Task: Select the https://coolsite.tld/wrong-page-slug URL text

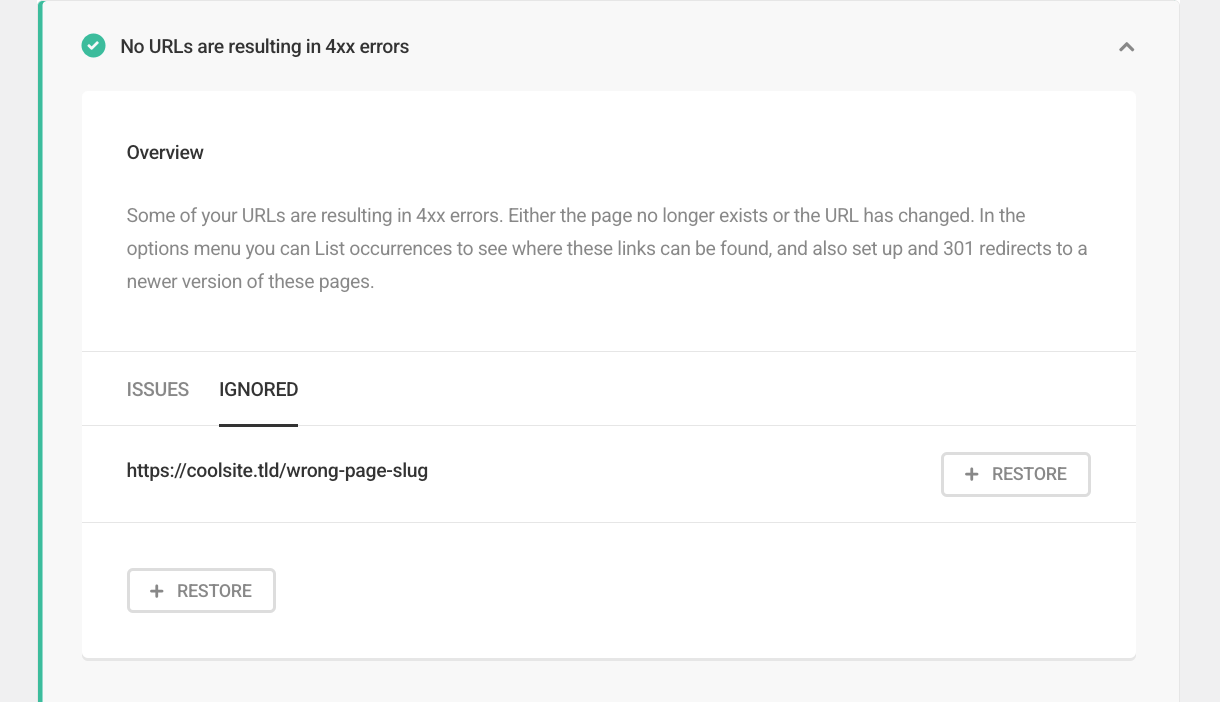Action: click(276, 470)
